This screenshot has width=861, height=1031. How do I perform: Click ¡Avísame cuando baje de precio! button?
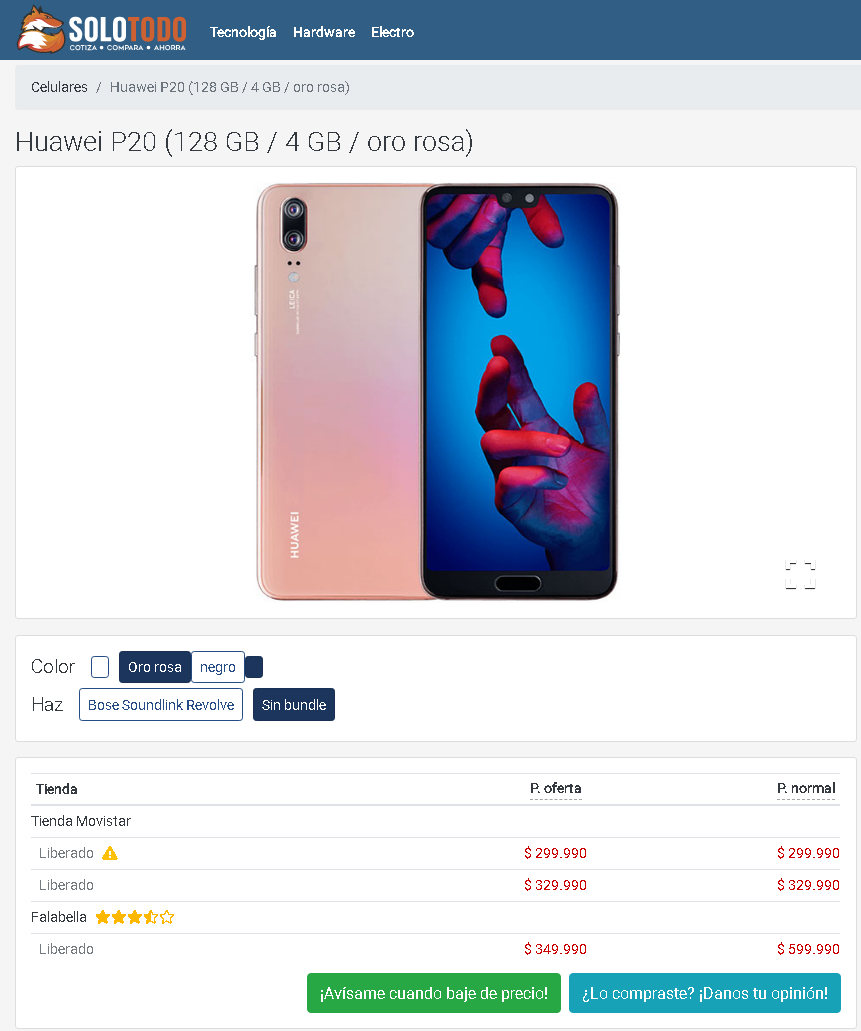[433, 993]
